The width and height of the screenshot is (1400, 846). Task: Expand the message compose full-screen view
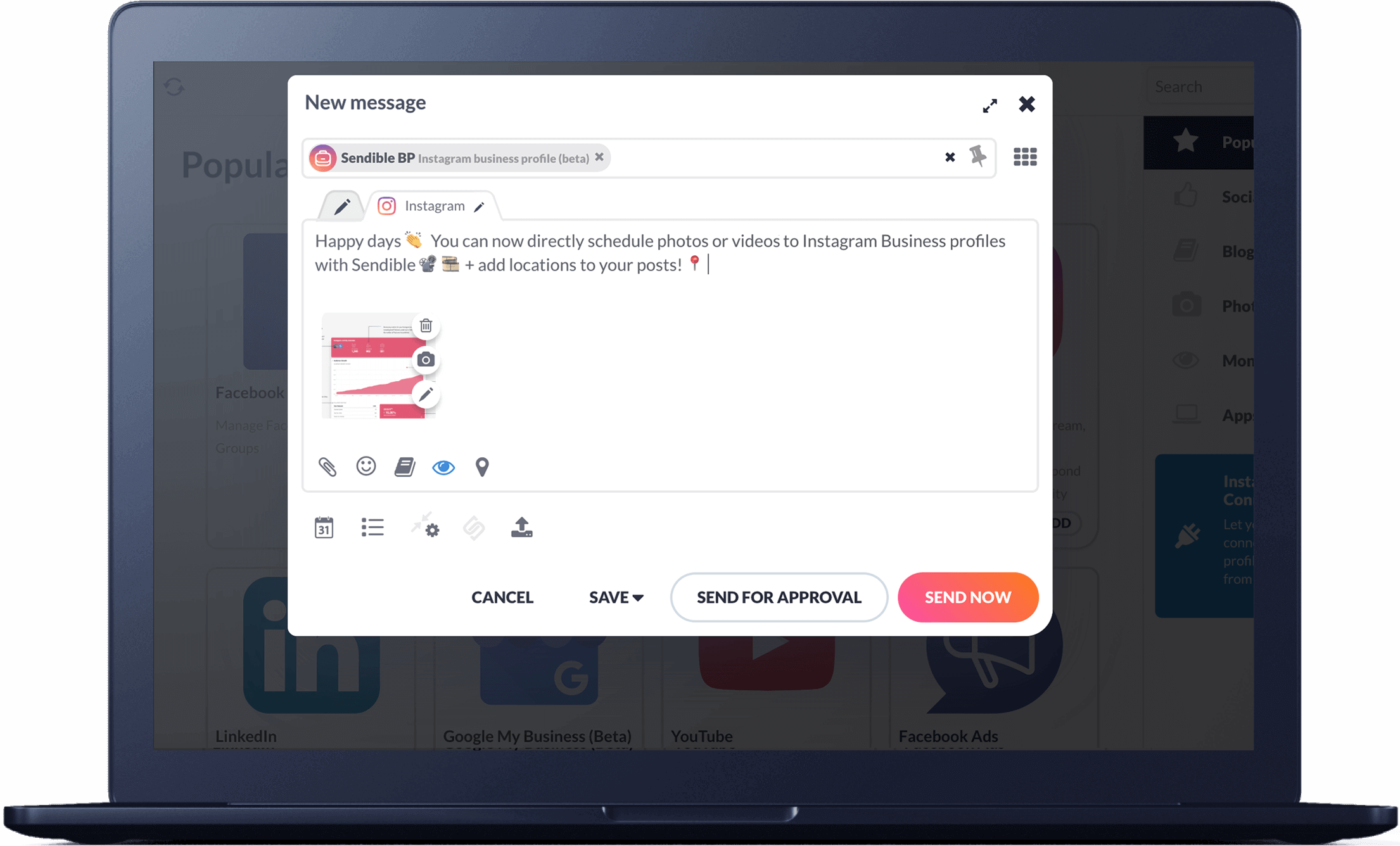coord(989,103)
